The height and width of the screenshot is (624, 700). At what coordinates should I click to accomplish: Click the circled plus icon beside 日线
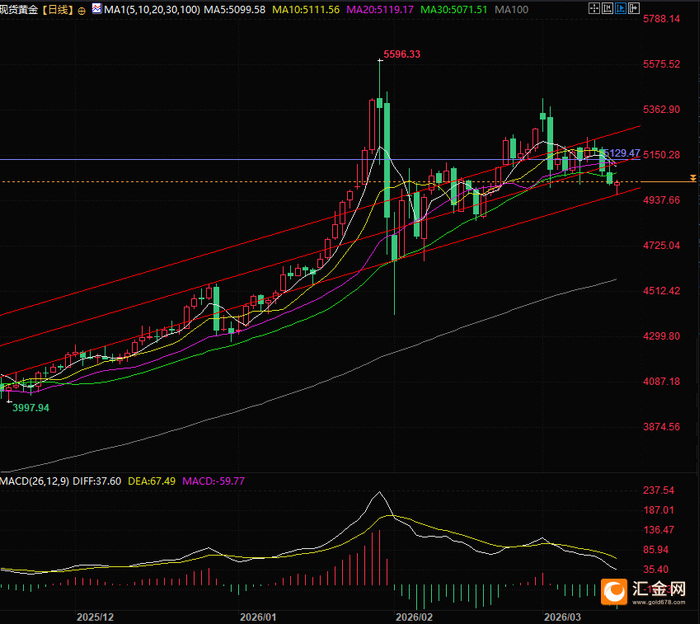81,11
